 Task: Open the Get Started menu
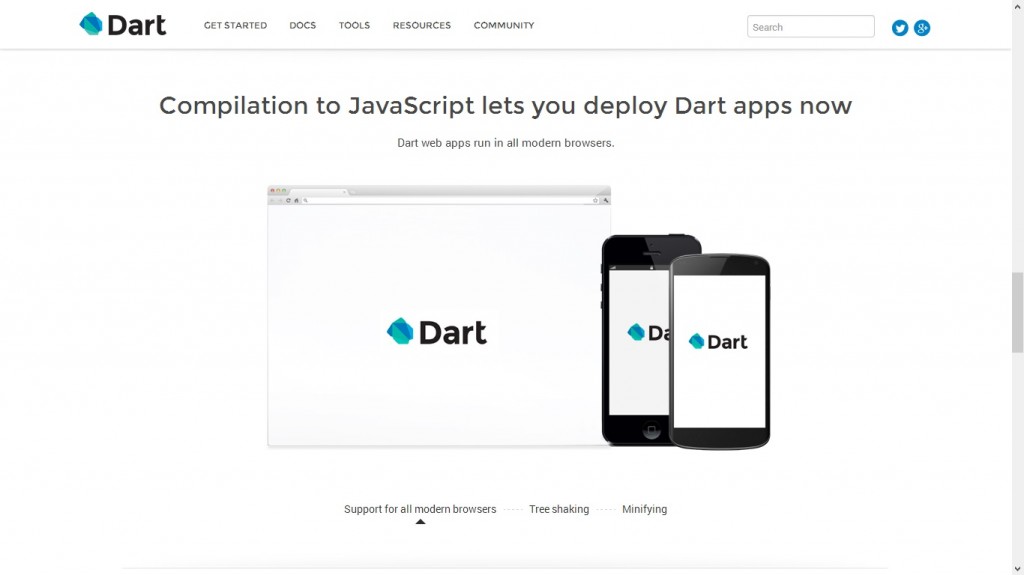[235, 25]
